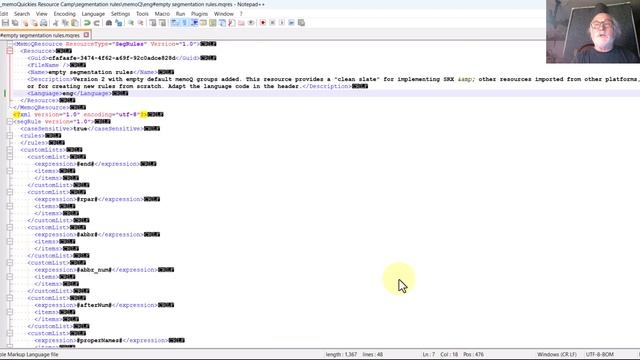
Task: Start macro recording with red record icon
Action: (x=263, y=23)
